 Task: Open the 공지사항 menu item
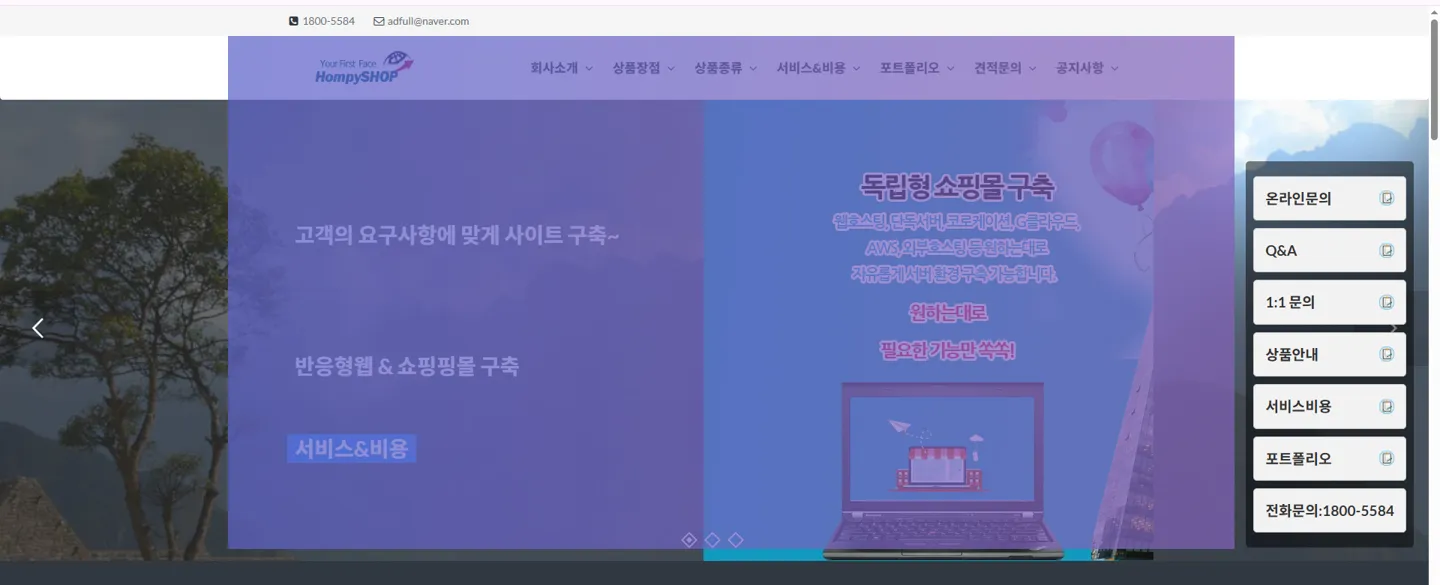1080,68
